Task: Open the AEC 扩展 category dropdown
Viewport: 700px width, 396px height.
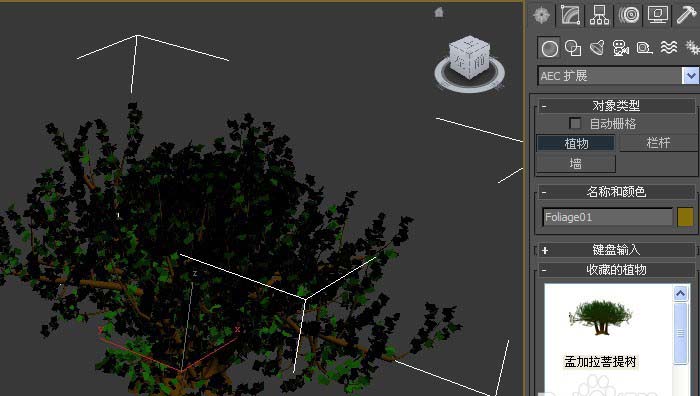Action: point(690,75)
